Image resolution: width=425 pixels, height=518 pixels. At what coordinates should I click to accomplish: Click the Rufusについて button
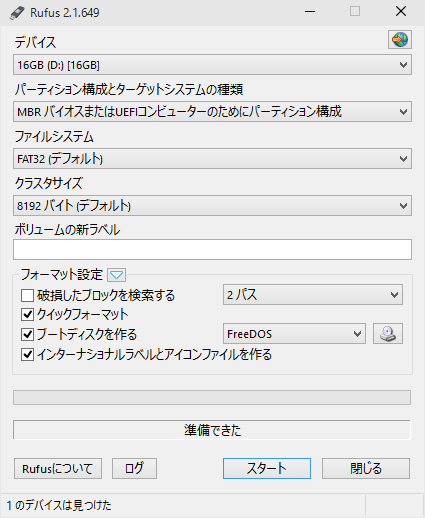click(x=58, y=468)
